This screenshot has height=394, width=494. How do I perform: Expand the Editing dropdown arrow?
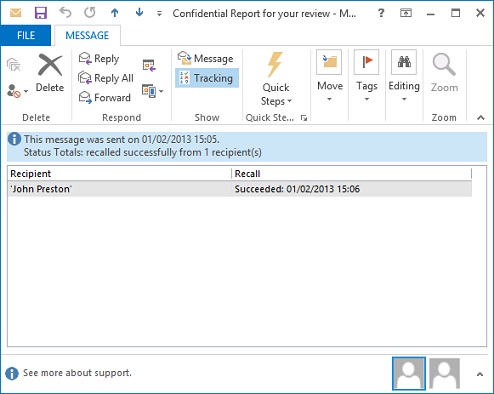point(404,99)
